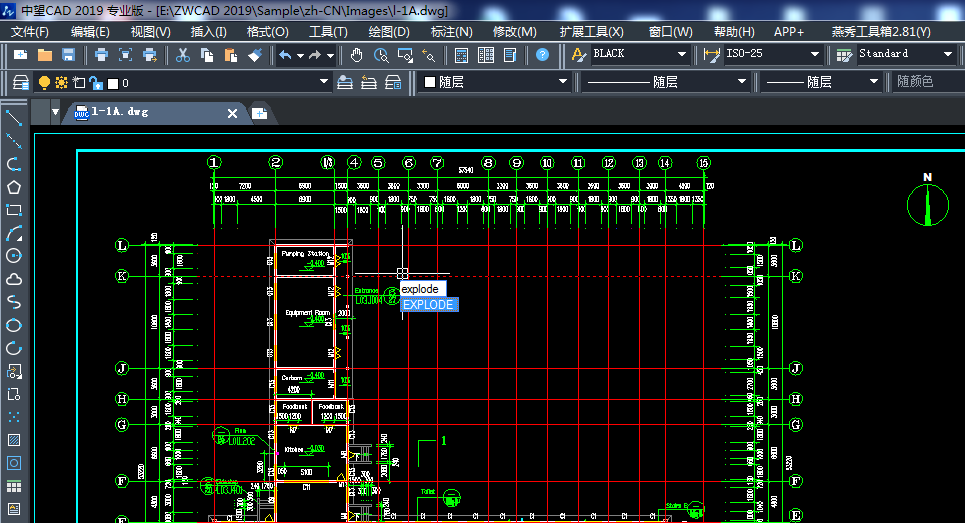Select the Polygon draw tool
965x523 pixels.
click(14, 187)
